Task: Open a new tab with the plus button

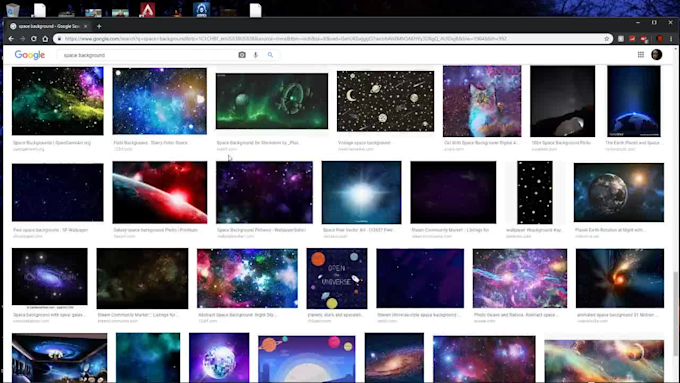Action: click(x=99, y=26)
